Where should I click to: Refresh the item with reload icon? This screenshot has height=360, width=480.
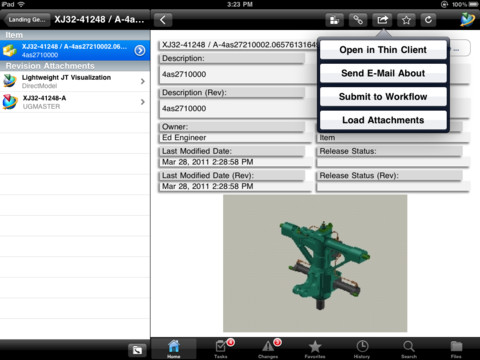(428, 20)
